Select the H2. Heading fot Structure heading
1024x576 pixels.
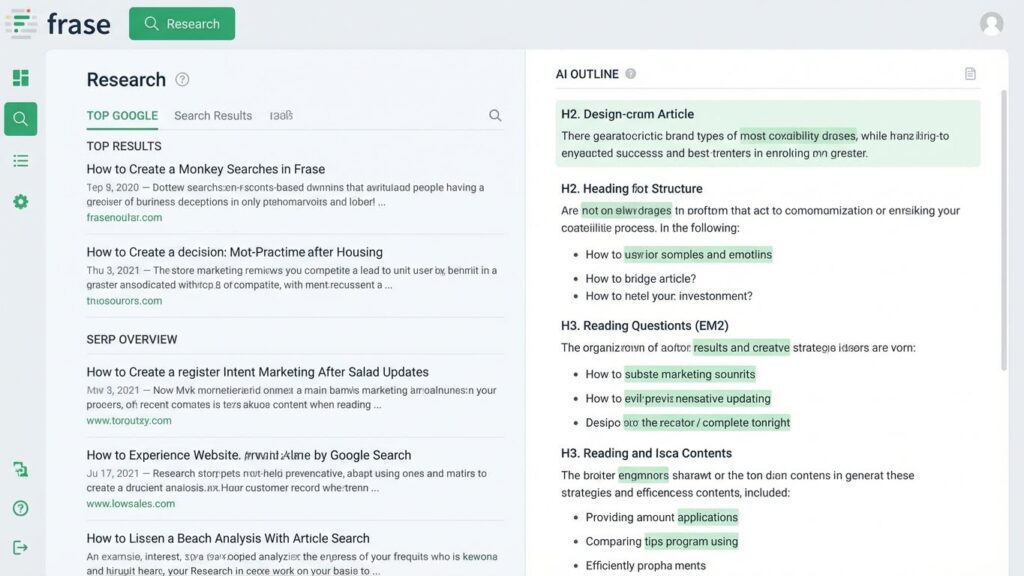(x=632, y=189)
